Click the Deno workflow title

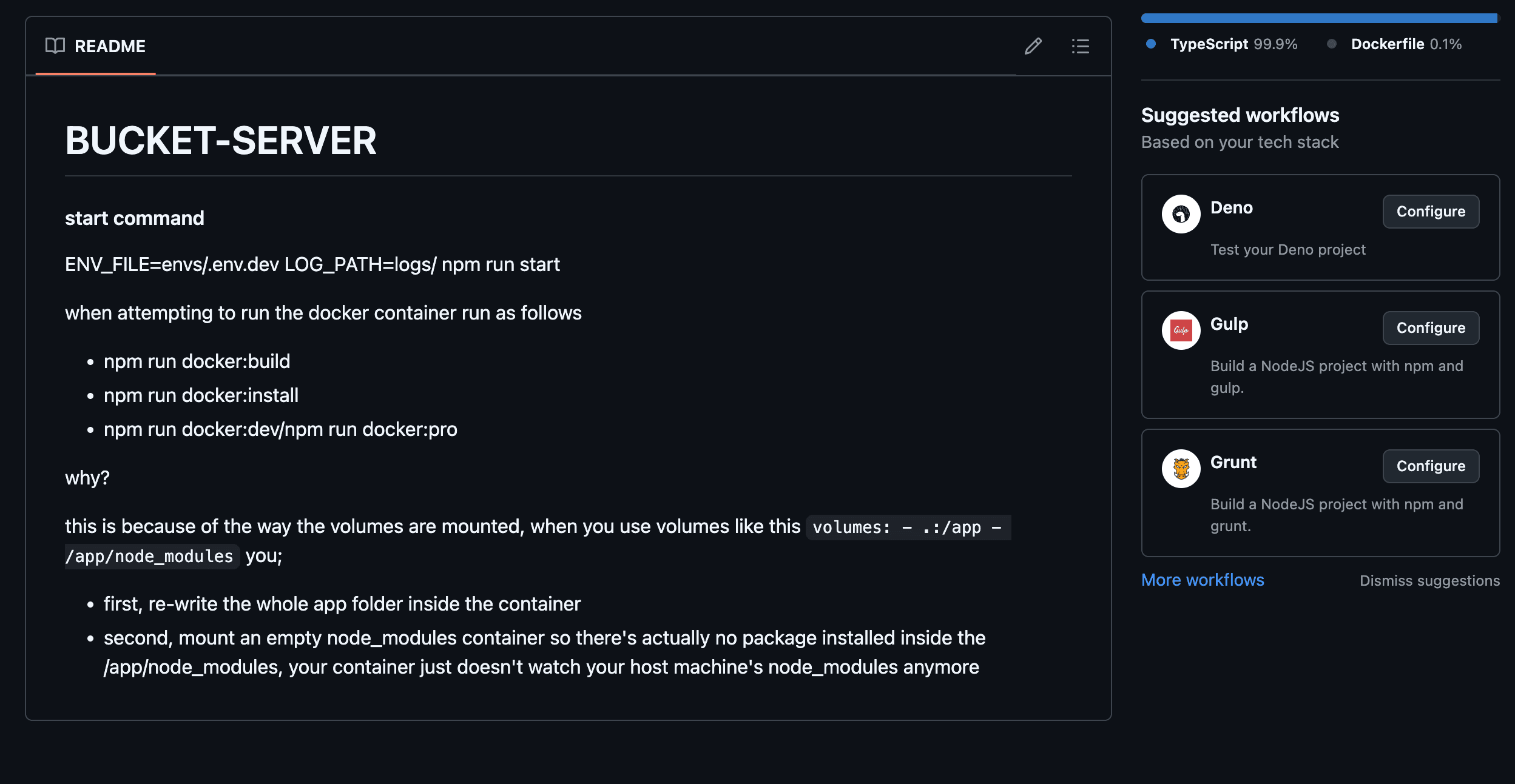tap(1231, 207)
